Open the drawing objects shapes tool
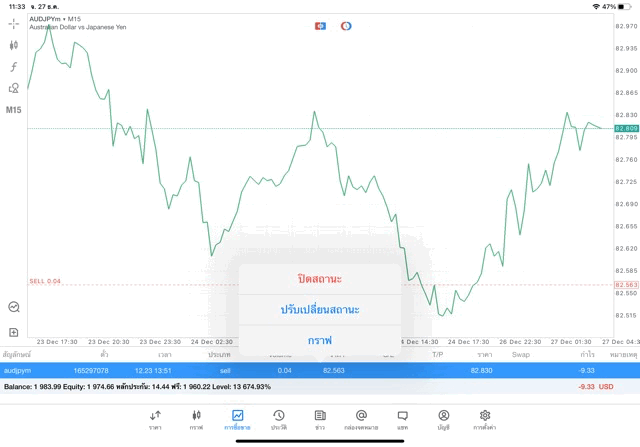The image size is (640, 447). (14, 88)
